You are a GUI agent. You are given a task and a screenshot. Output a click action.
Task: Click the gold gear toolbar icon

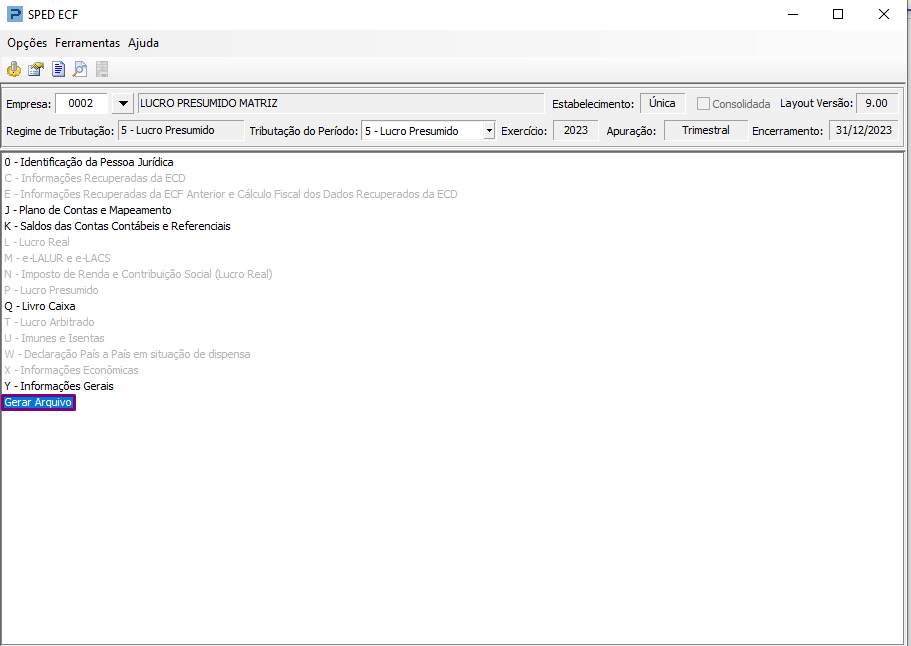[x=14, y=70]
